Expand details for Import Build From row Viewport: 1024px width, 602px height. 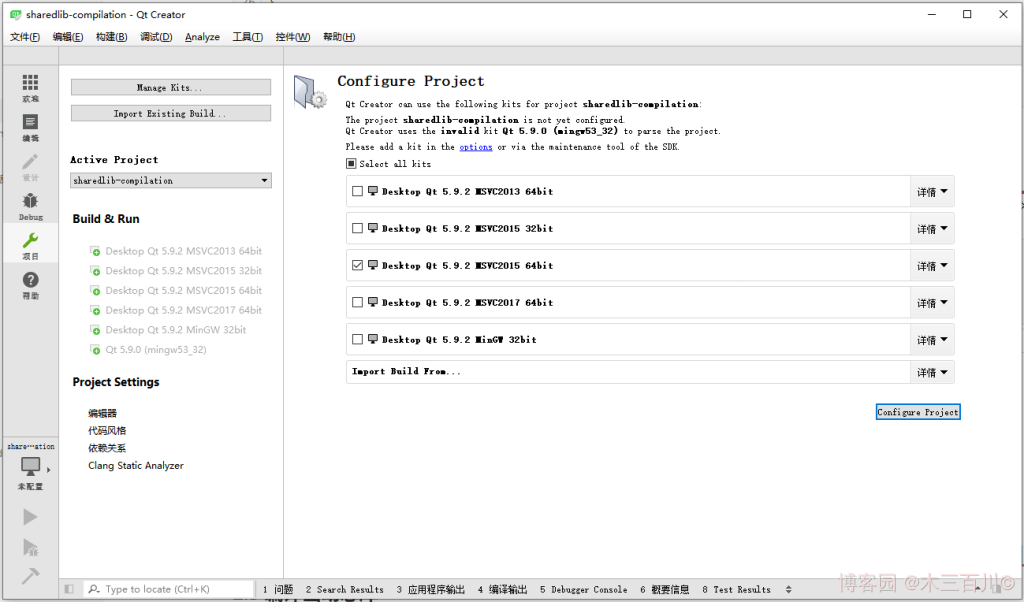pos(932,372)
